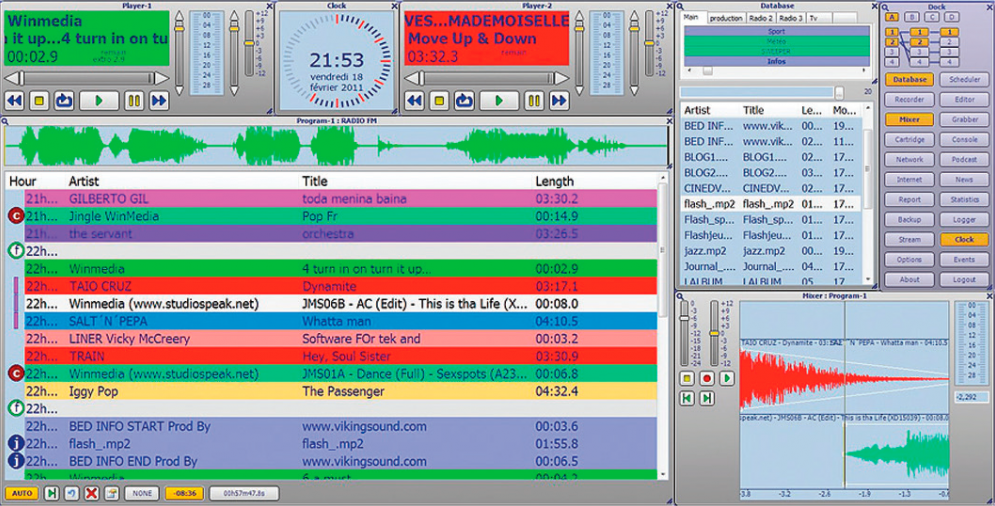Click the magnifier icon in Mixer panel header
Image resolution: width=995 pixels, height=506 pixels.
click(x=680, y=296)
